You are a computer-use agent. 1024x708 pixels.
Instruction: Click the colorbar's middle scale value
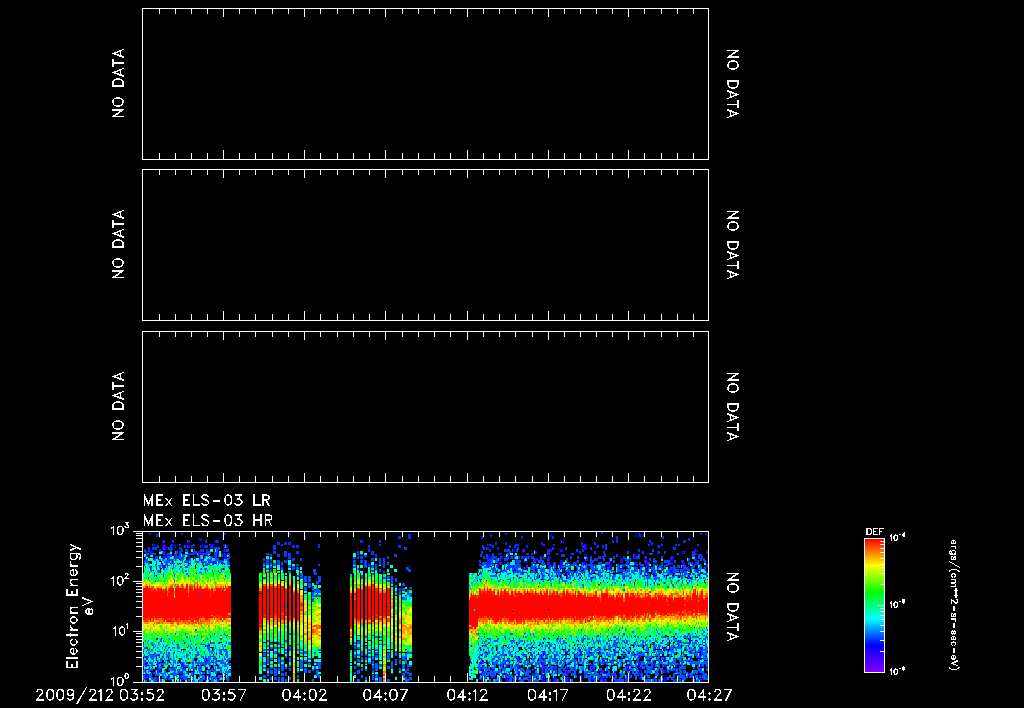[x=897, y=605]
